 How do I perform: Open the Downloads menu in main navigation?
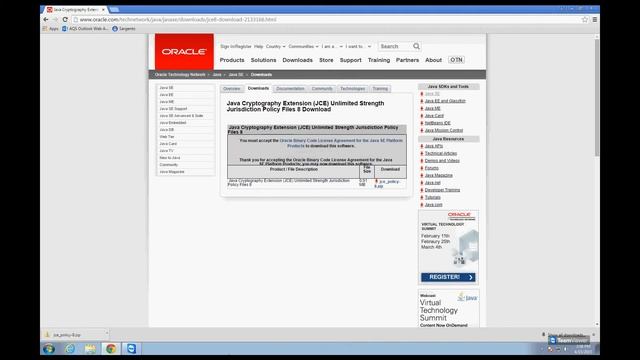point(298,60)
